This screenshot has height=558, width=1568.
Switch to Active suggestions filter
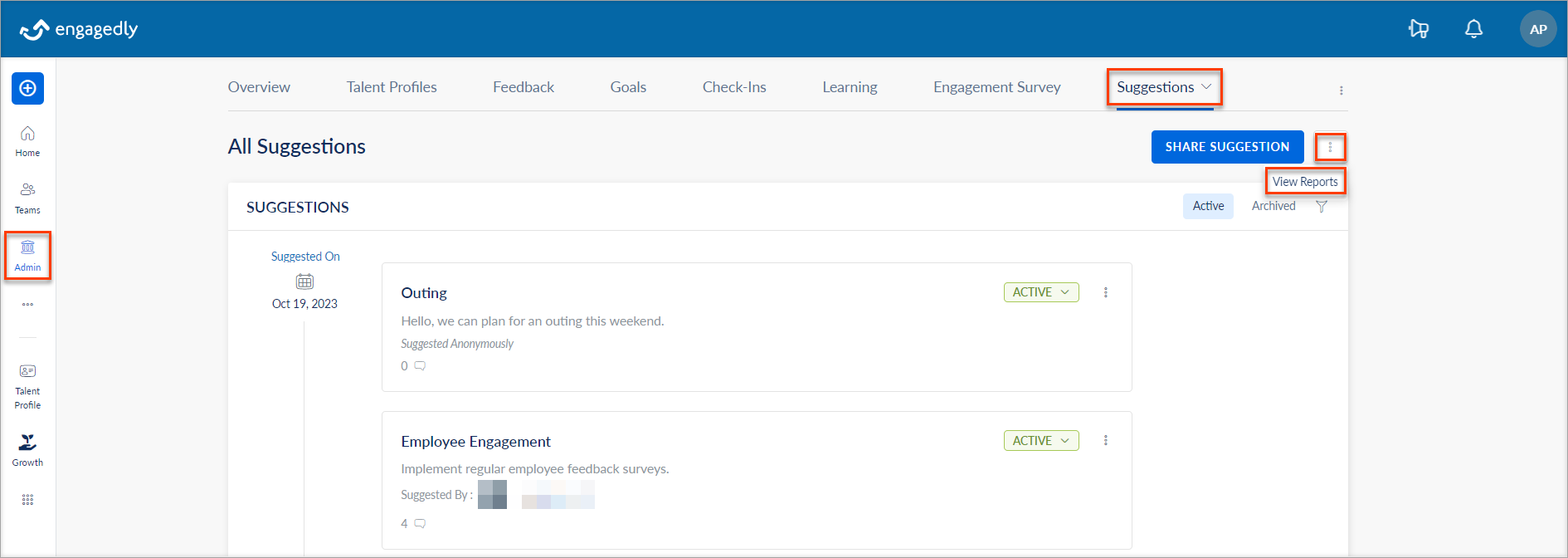[x=1208, y=206]
